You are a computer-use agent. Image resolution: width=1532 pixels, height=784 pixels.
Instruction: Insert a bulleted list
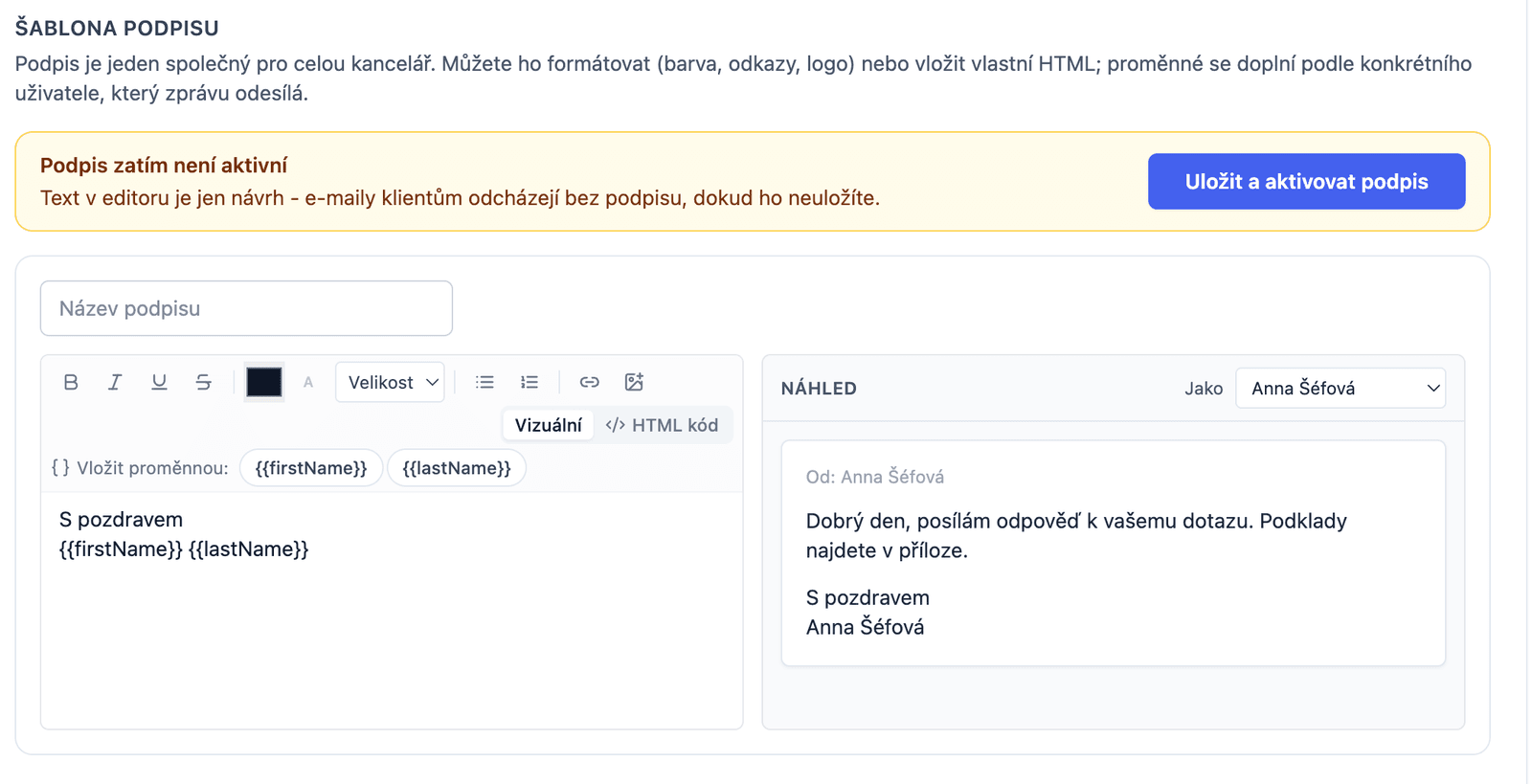484,382
